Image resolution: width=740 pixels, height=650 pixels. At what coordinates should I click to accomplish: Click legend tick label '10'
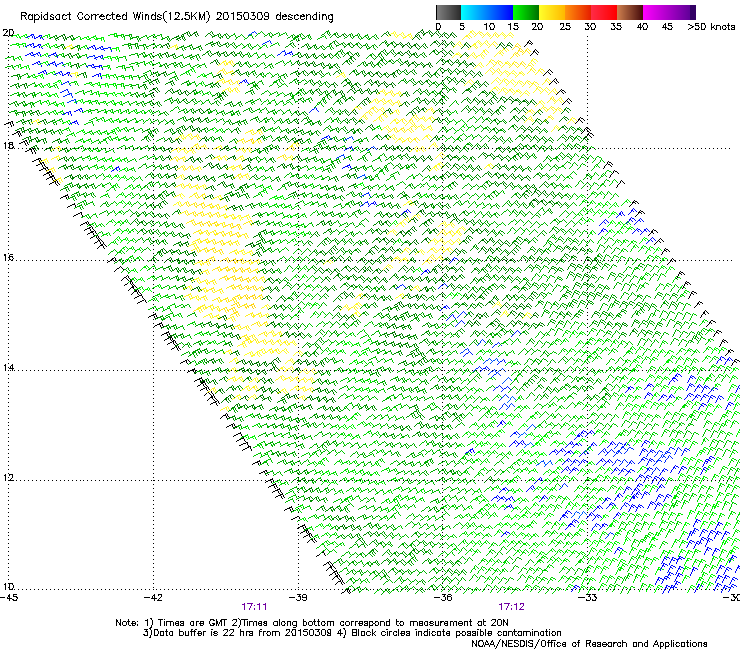(489, 27)
